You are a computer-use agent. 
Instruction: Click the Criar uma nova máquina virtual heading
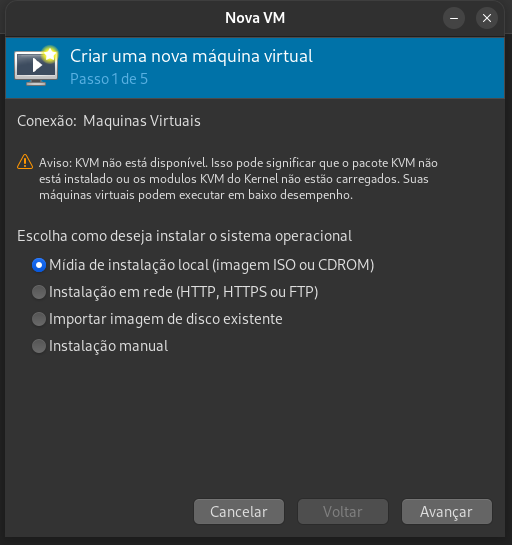pyautogui.click(x=192, y=56)
